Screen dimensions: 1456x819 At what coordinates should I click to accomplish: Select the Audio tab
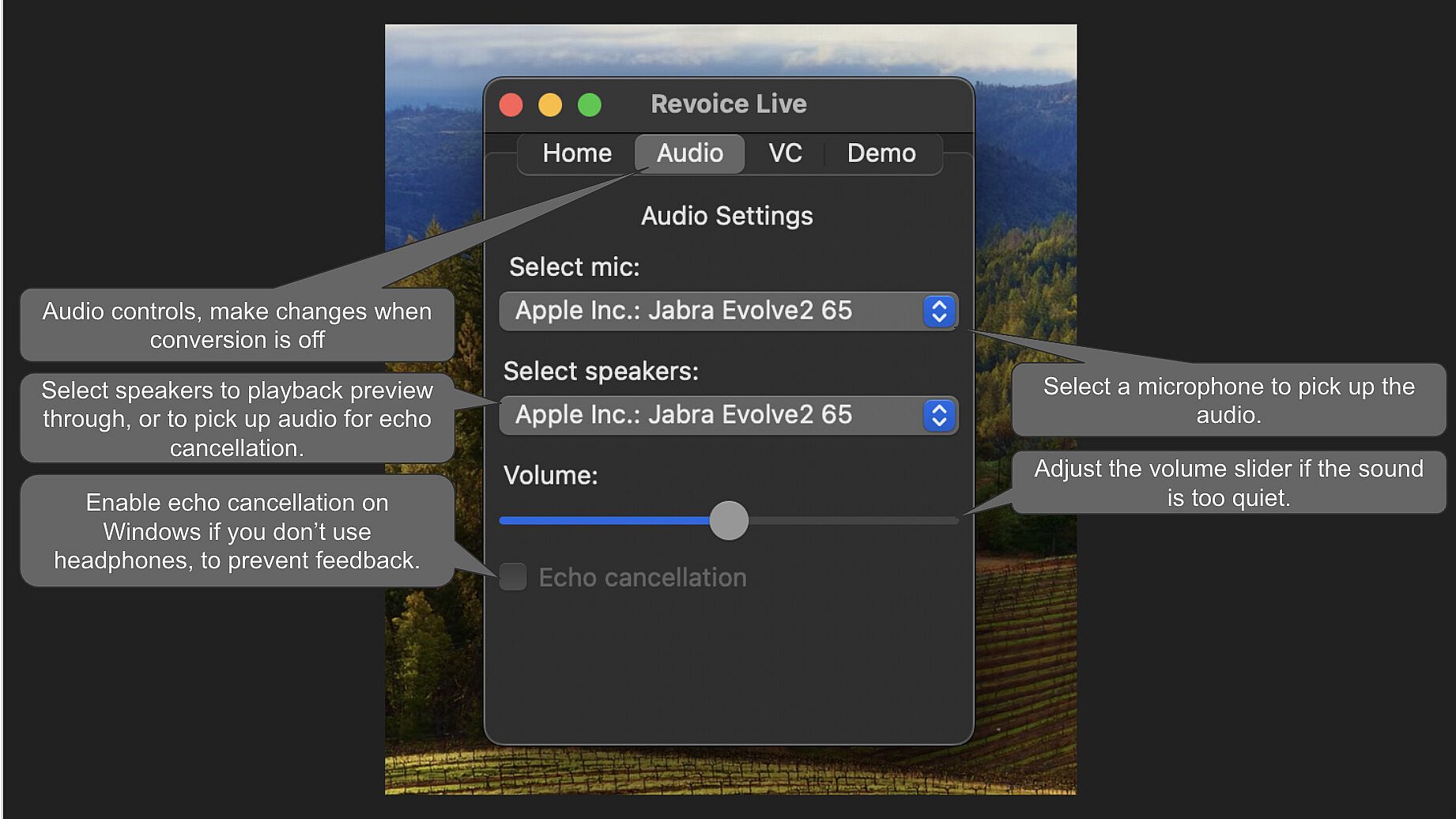coord(689,153)
